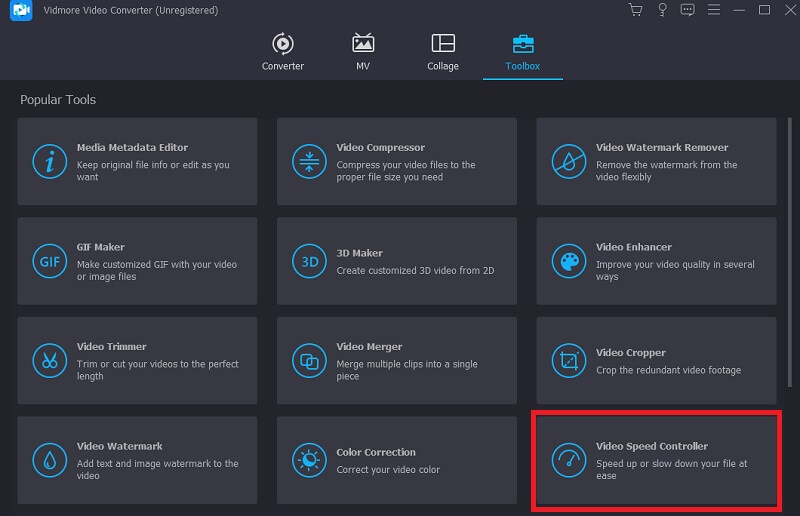800x516 pixels.
Task: Go to the Collage tab
Action: (443, 52)
